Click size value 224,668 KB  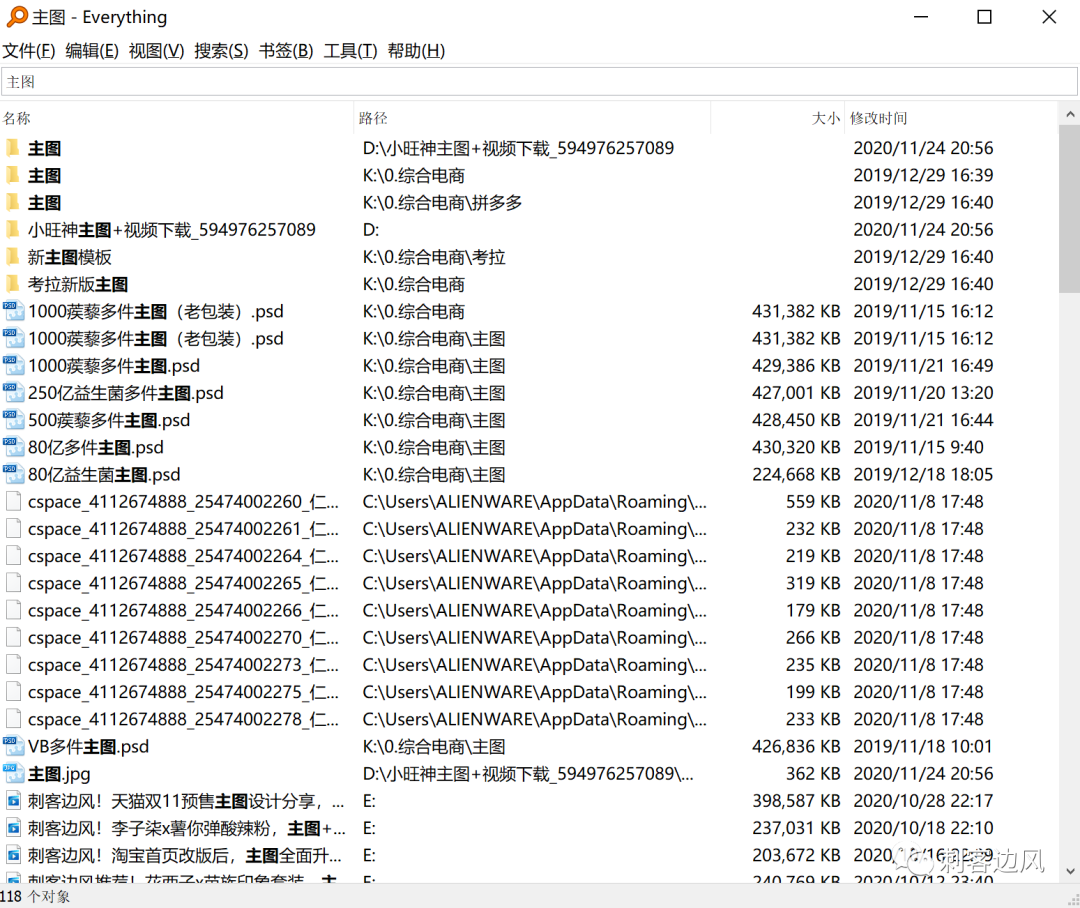(796, 475)
